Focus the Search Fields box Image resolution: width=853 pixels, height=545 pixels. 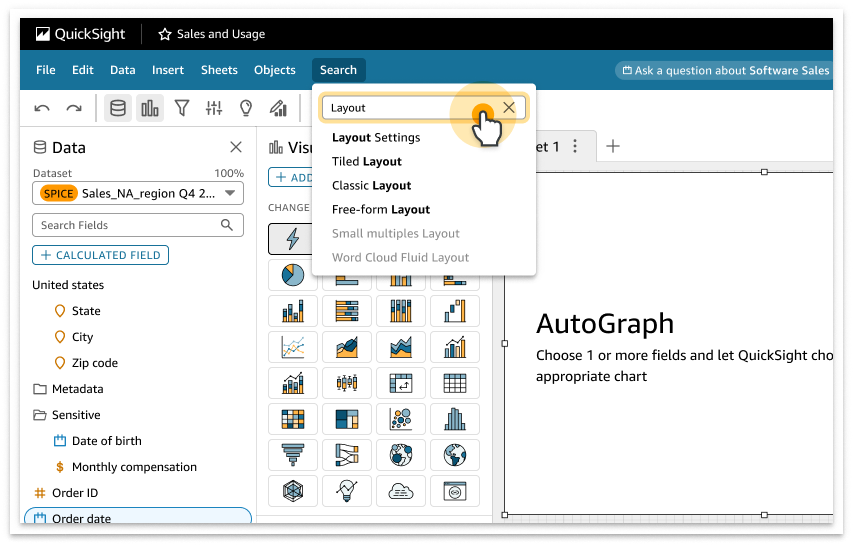click(x=138, y=225)
